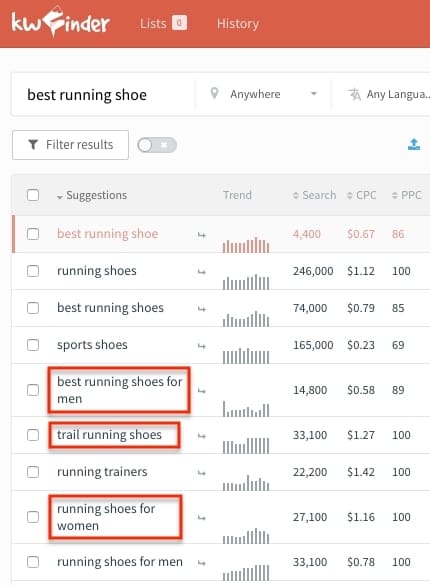Image resolution: width=430 pixels, height=585 pixels.
Task: Check the box for trail running shoes
Action: 33,435
